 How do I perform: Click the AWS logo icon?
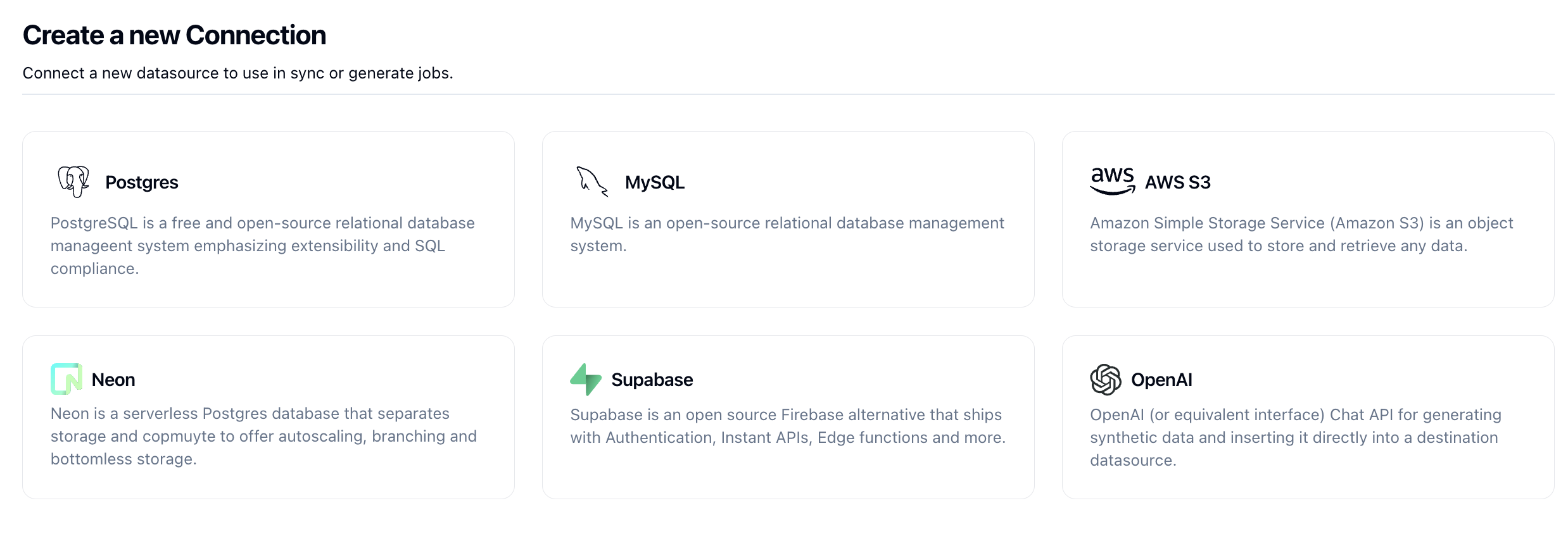tap(1112, 182)
